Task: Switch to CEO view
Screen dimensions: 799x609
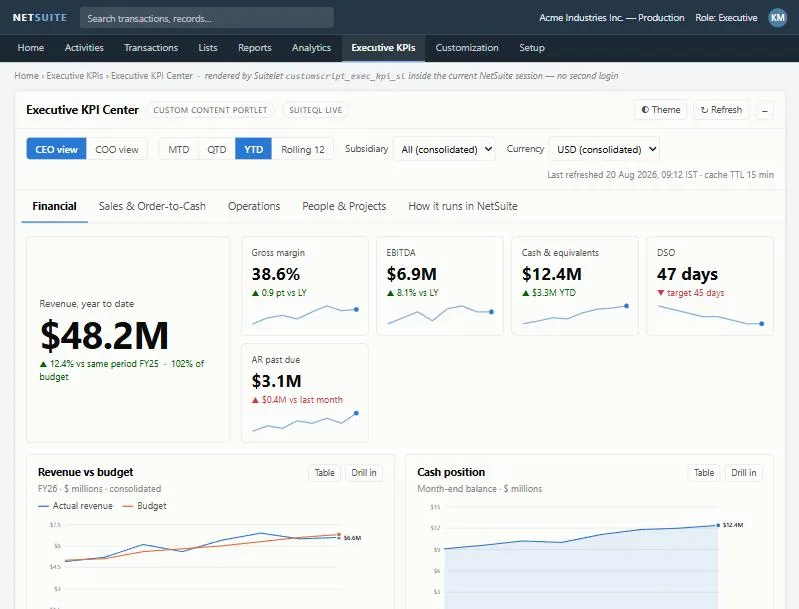Action: point(57,149)
